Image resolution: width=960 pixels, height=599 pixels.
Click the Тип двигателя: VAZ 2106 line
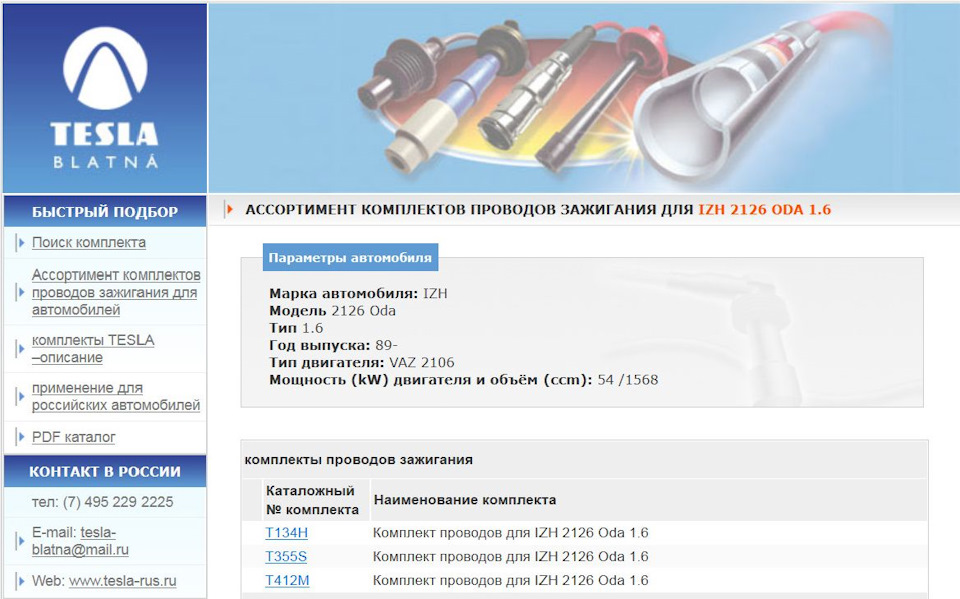tap(362, 362)
